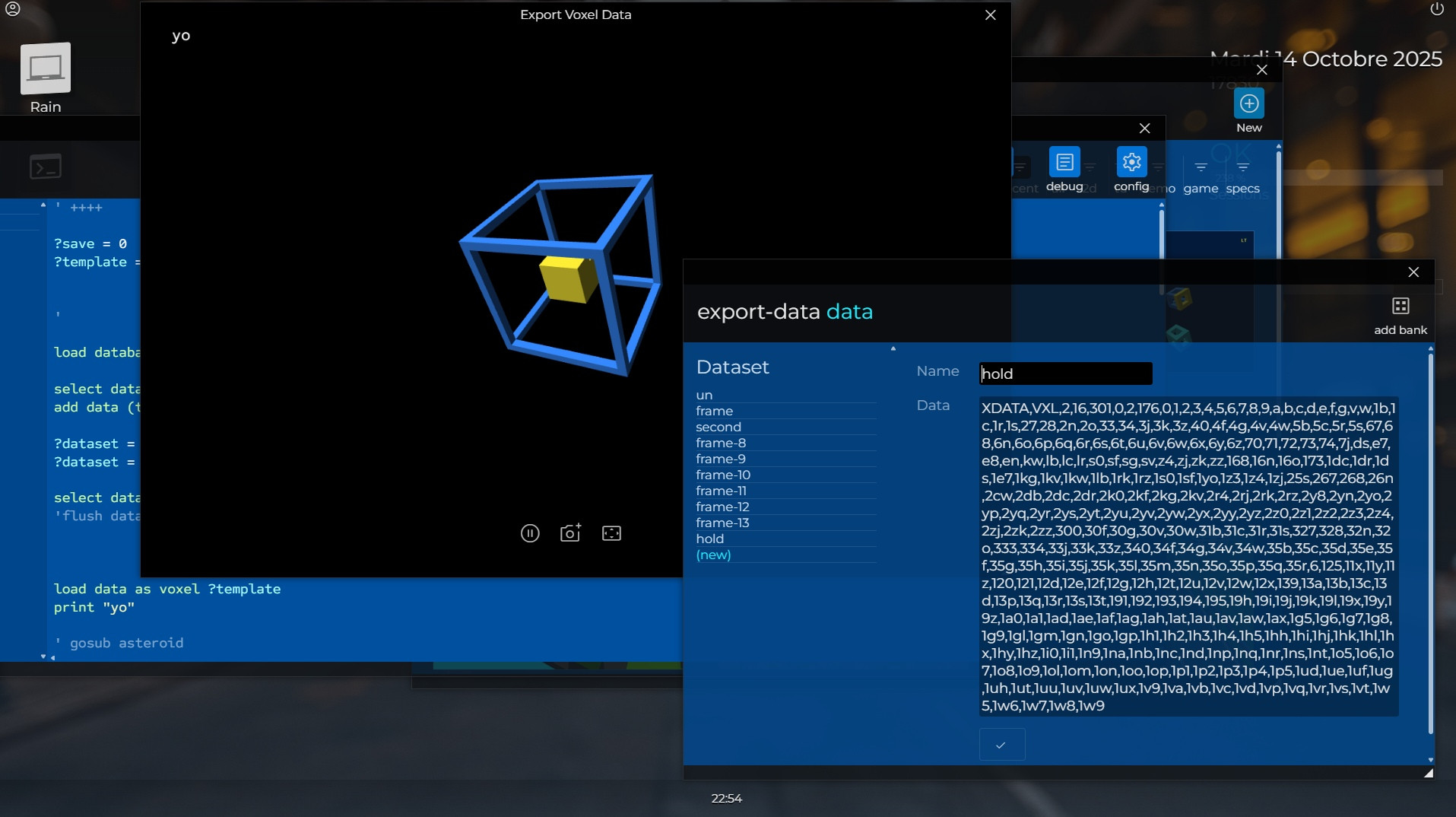Open the user account icon
1456x817 pixels.
pos(13,9)
